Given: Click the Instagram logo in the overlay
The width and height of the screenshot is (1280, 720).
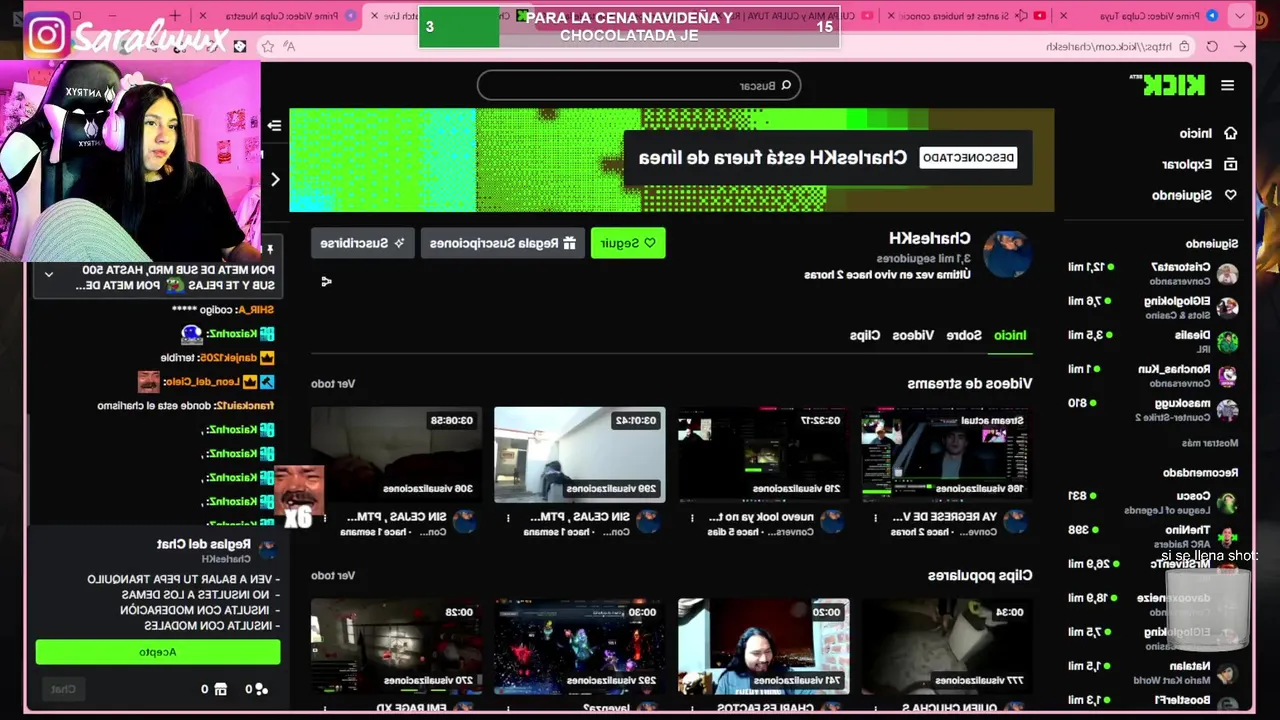Looking at the screenshot, I should pyautogui.click(x=46, y=36).
